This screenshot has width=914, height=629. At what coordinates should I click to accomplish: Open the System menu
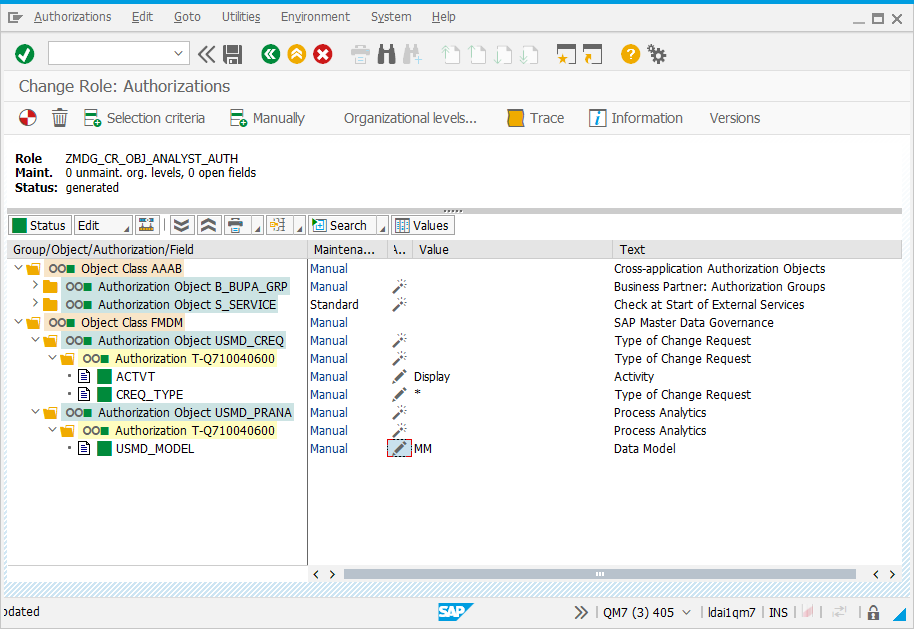[391, 17]
